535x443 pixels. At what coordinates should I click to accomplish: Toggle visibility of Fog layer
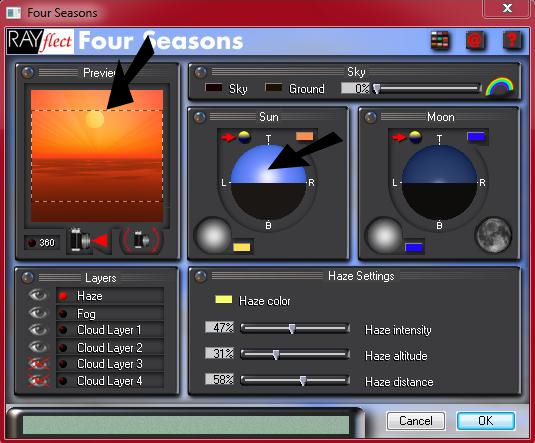point(38,313)
